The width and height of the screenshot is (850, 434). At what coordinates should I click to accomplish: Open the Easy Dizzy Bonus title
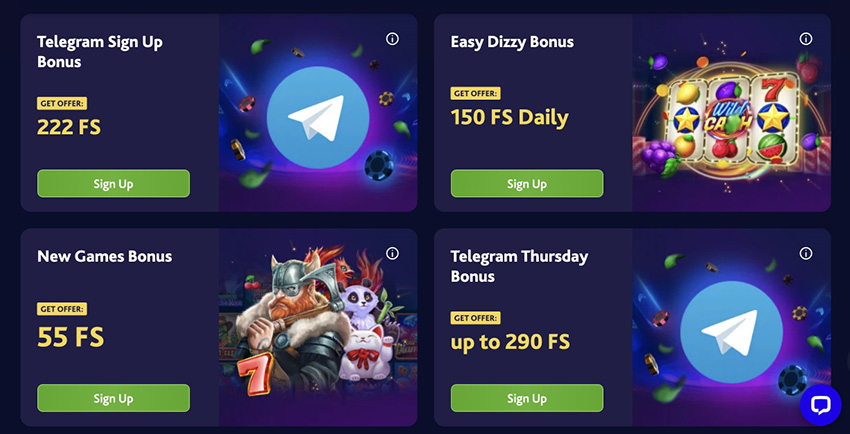point(512,42)
